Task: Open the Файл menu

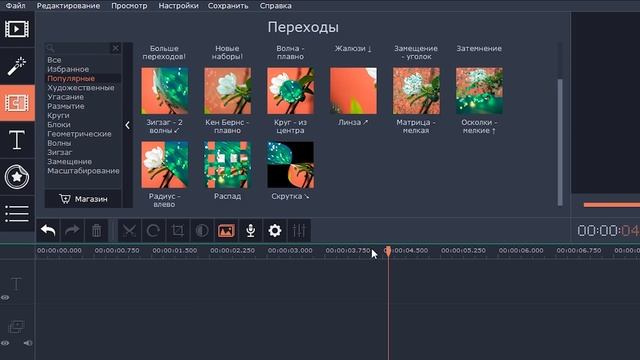Action: click(16, 6)
